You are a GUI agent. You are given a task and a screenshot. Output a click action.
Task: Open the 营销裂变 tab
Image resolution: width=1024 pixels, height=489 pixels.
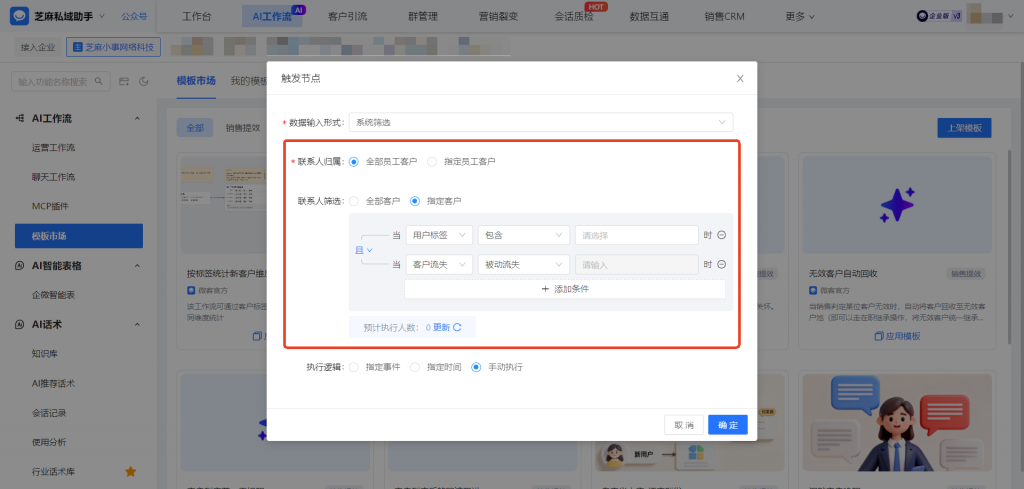point(498,16)
